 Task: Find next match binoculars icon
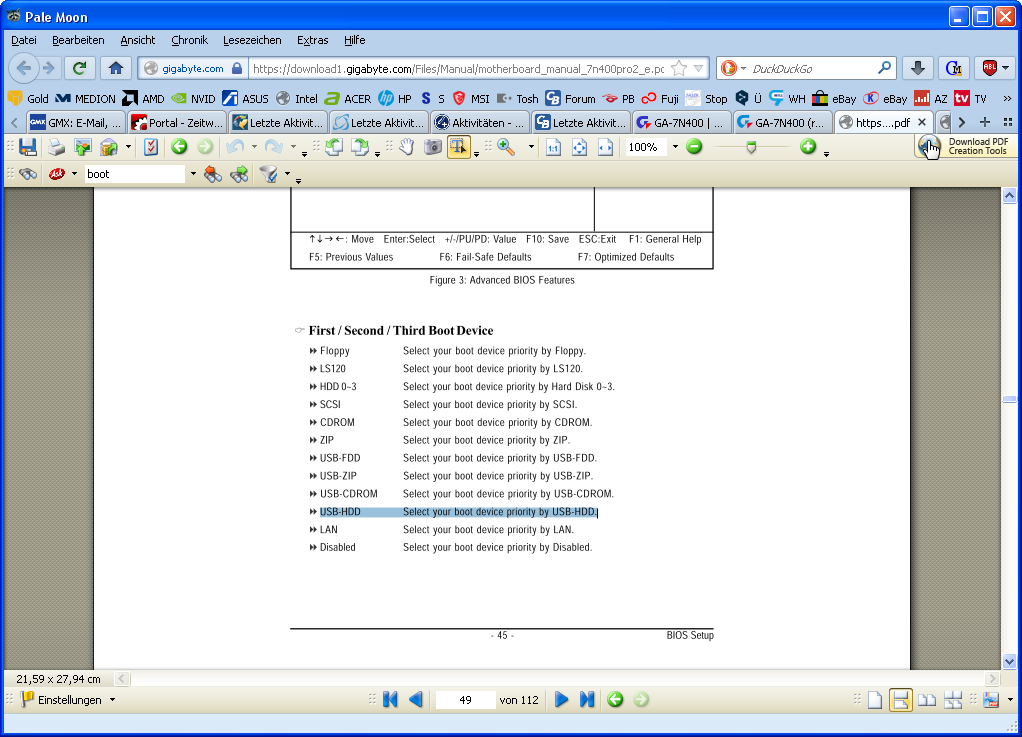[239, 174]
